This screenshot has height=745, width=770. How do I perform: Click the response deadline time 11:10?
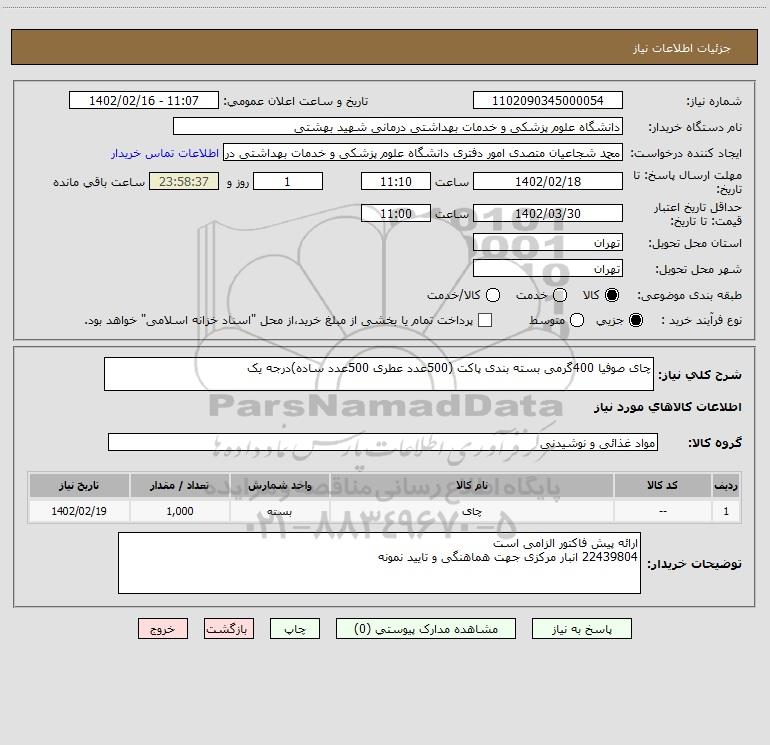pos(396,182)
